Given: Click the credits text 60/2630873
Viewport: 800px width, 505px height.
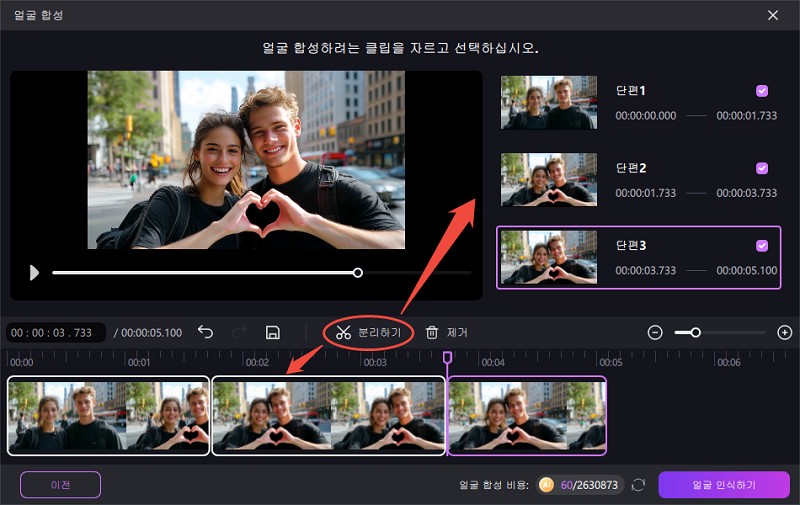Looking at the screenshot, I should pos(589,485).
